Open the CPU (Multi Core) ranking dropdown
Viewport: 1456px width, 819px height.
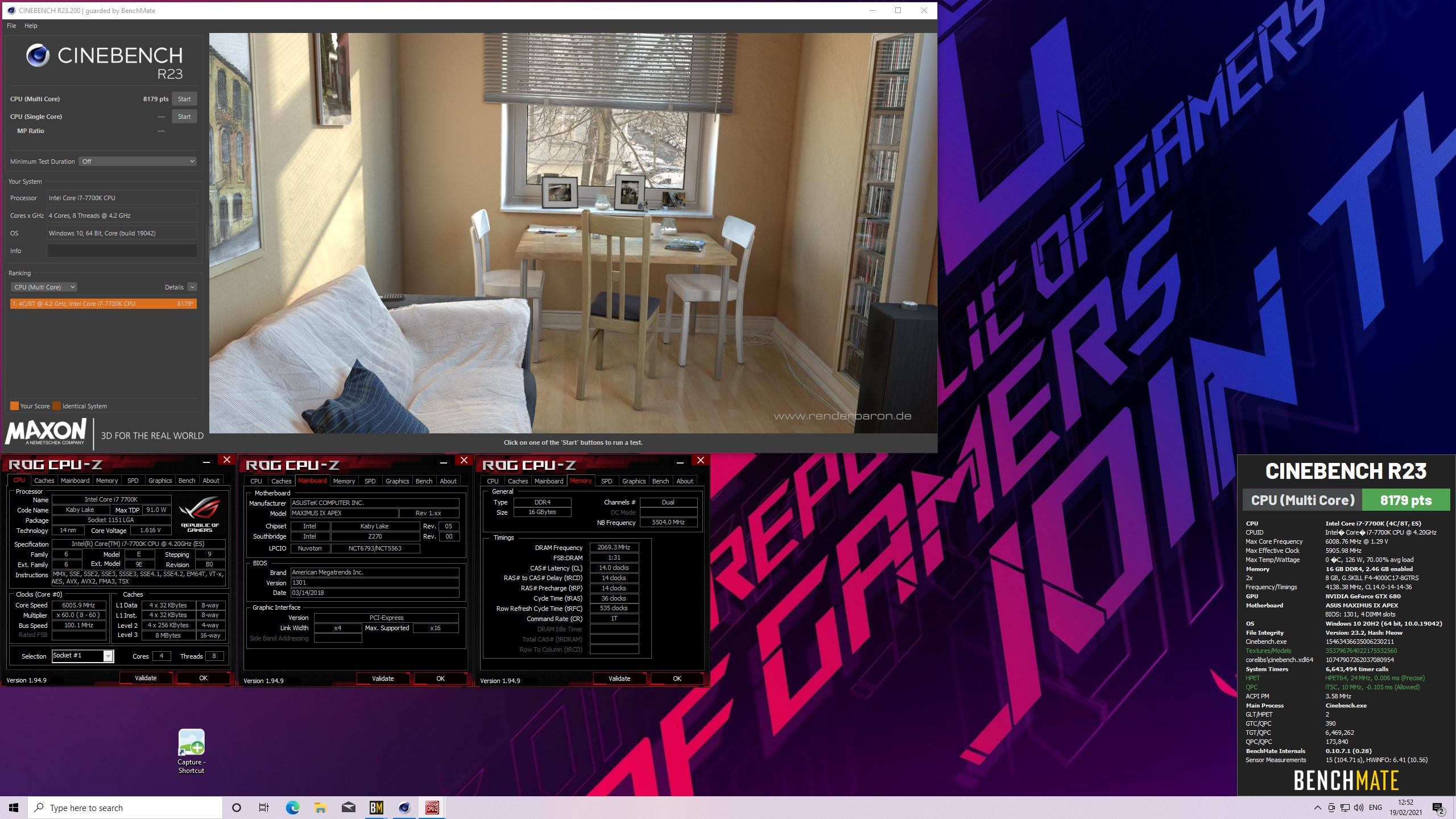pyautogui.click(x=44, y=287)
